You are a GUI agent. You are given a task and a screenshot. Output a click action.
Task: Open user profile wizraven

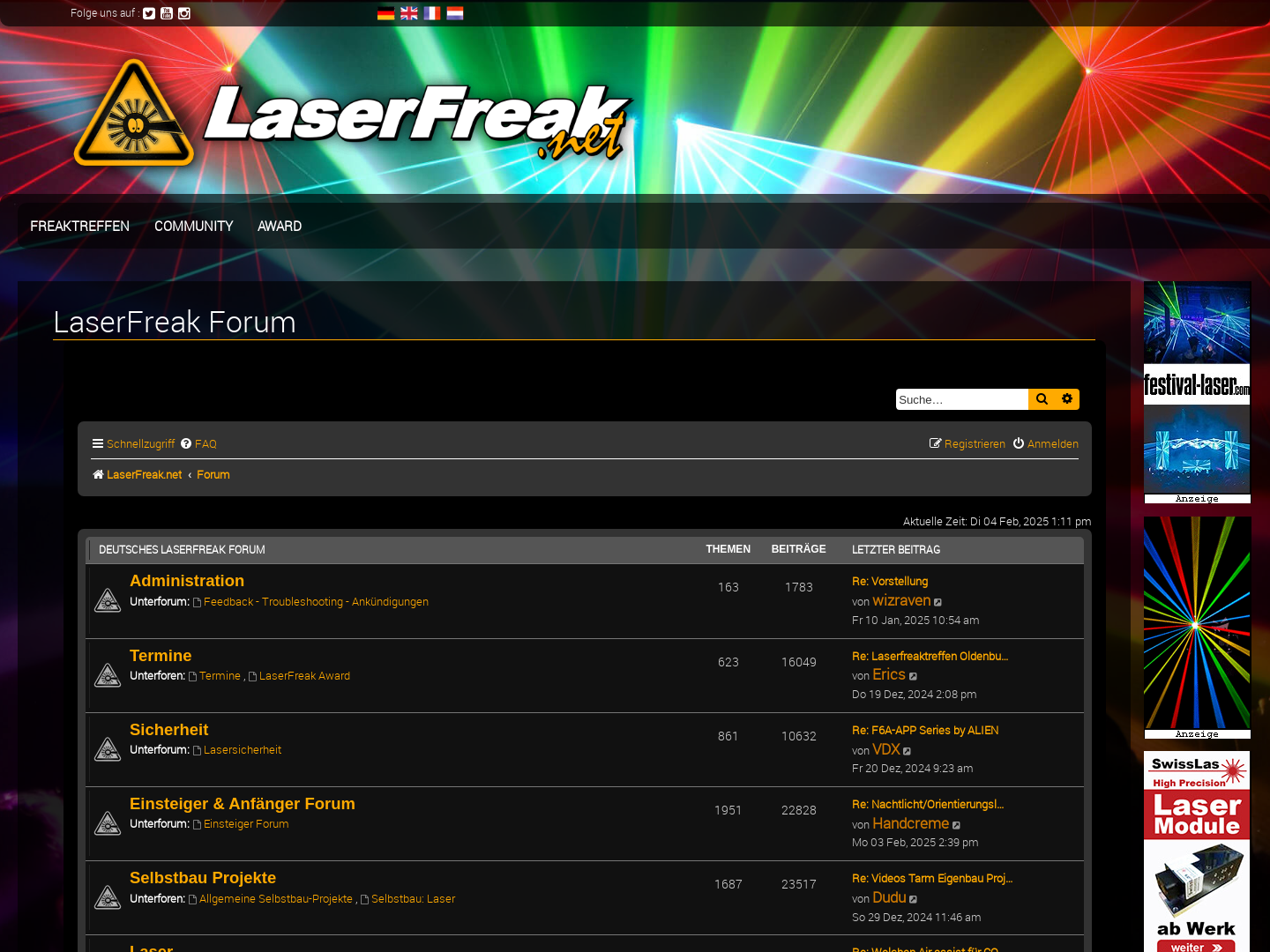(901, 600)
